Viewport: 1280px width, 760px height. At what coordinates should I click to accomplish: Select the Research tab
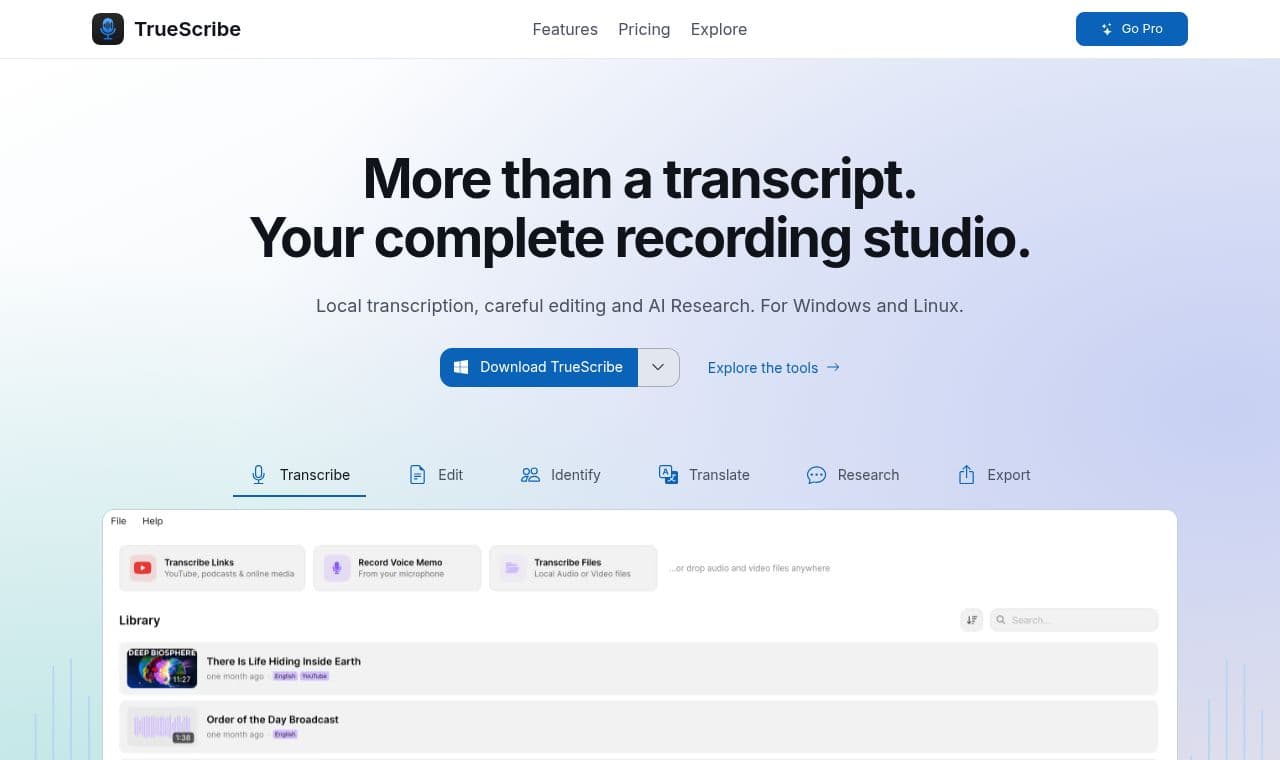pyautogui.click(x=853, y=475)
